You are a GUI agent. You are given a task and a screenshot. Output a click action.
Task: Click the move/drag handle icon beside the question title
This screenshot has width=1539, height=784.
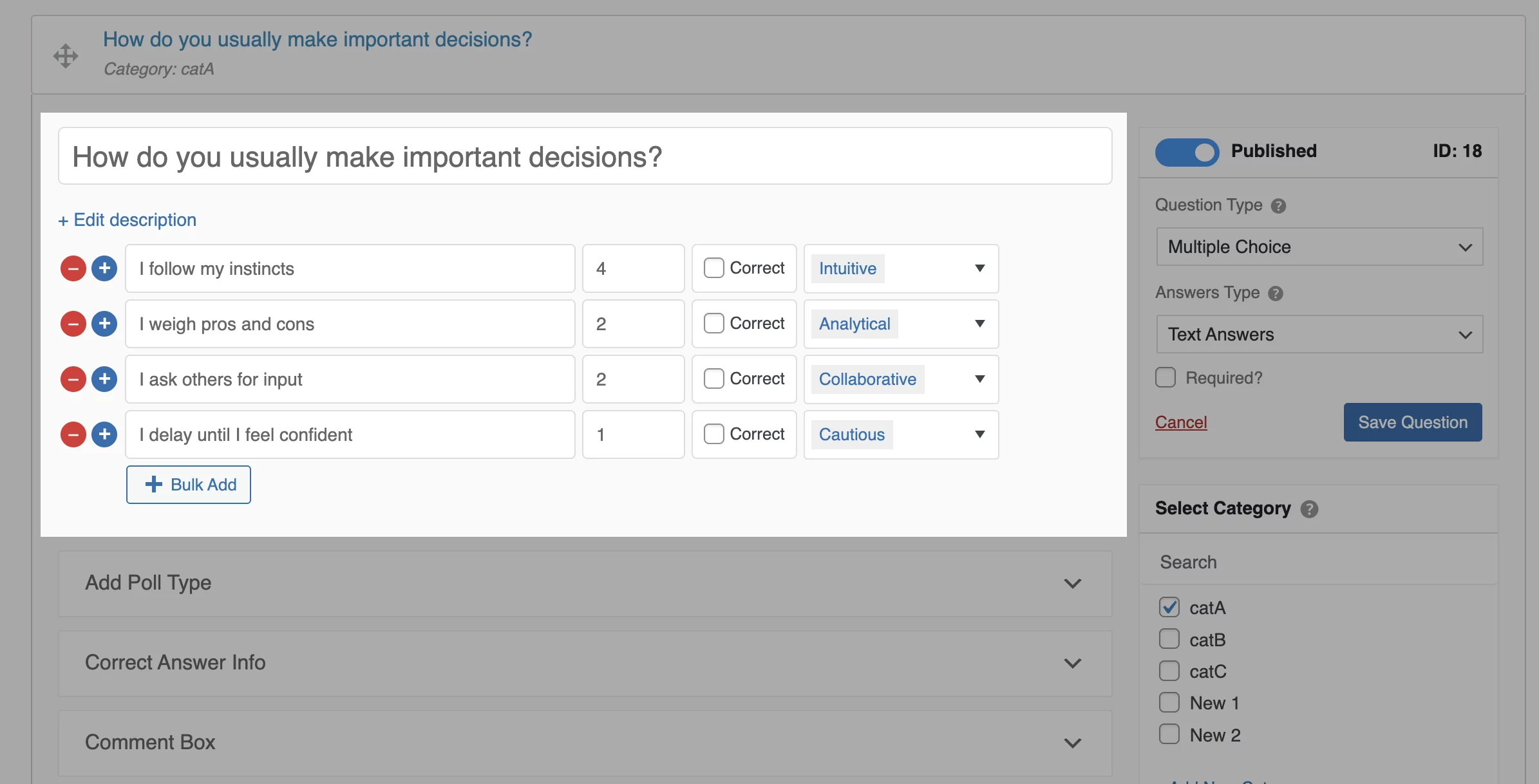click(66, 56)
